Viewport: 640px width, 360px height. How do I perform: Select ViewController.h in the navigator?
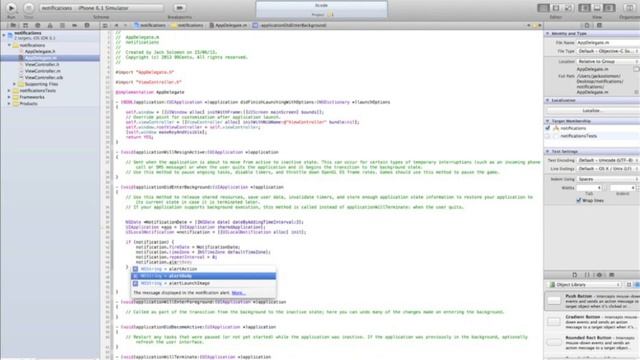[x=42, y=64]
